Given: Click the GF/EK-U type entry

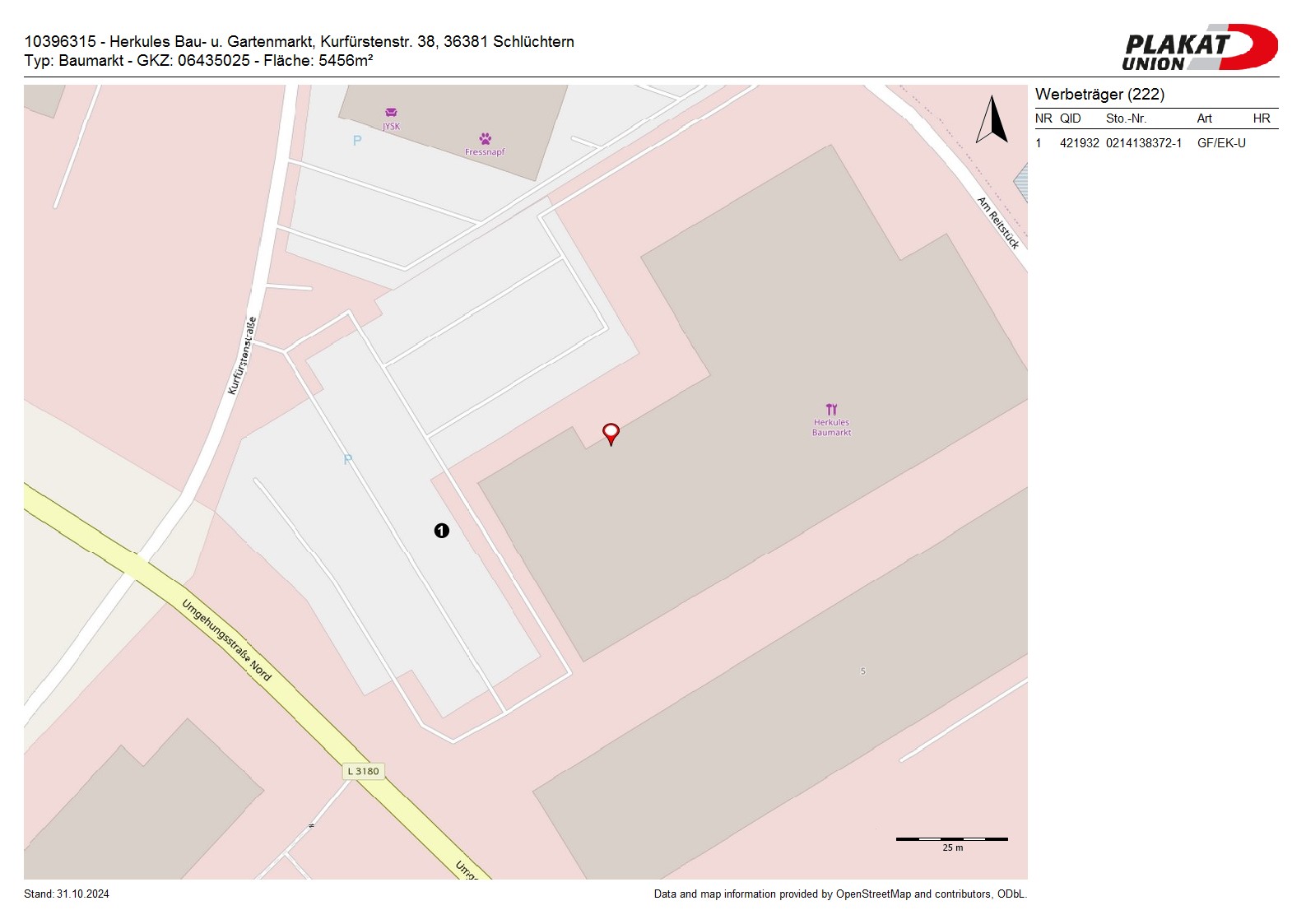Looking at the screenshot, I should [x=1221, y=143].
